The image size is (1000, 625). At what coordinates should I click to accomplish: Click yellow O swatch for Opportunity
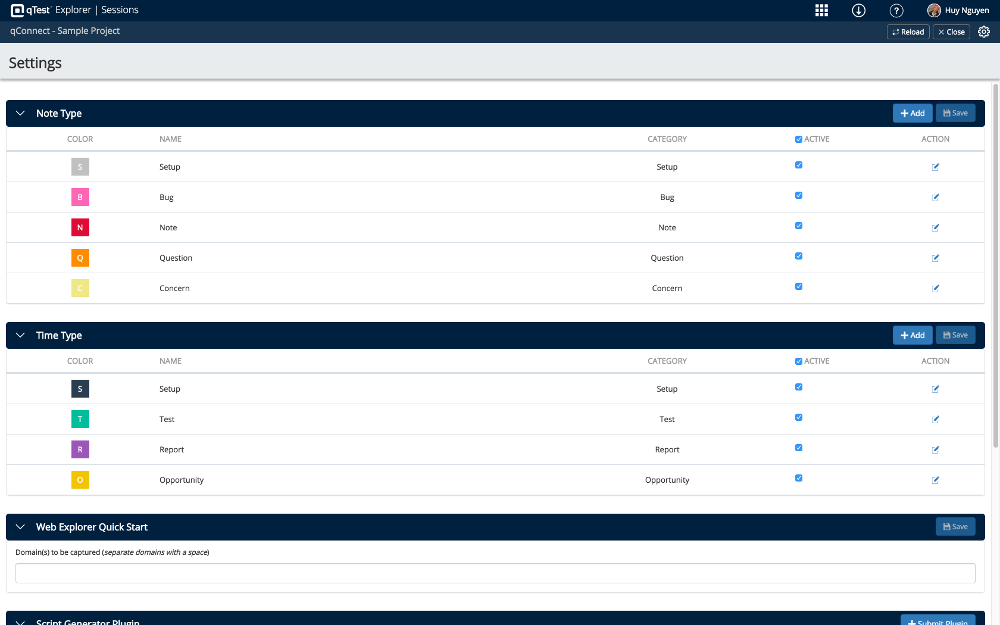(80, 480)
